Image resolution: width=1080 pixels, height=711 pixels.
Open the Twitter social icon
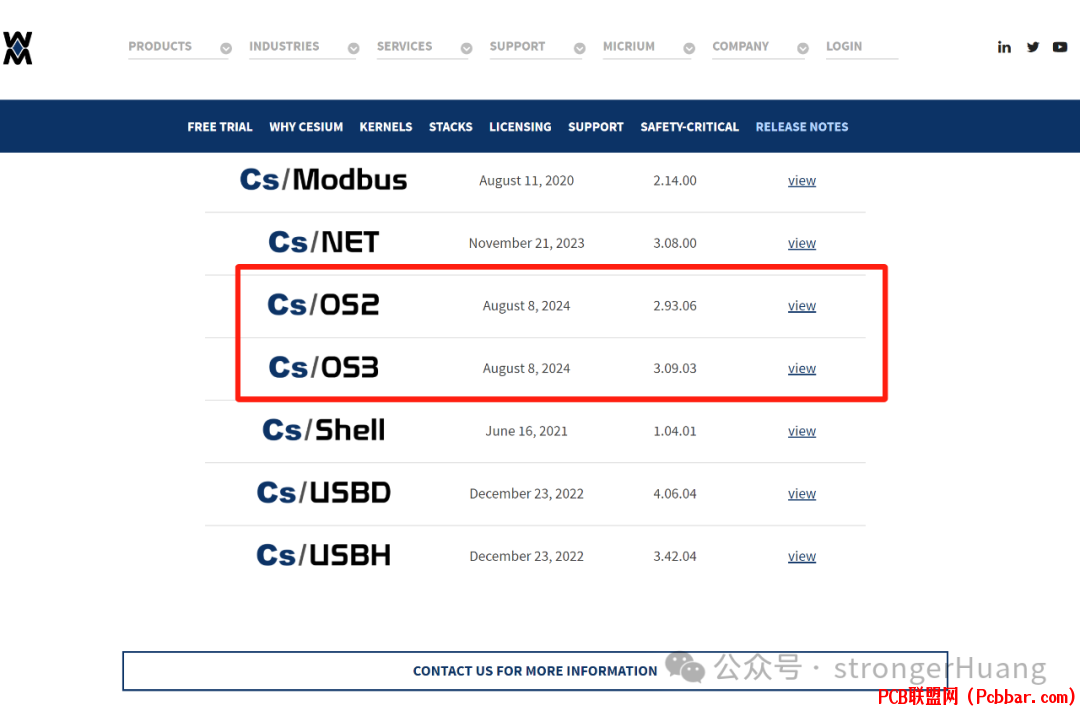point(1032,47)
